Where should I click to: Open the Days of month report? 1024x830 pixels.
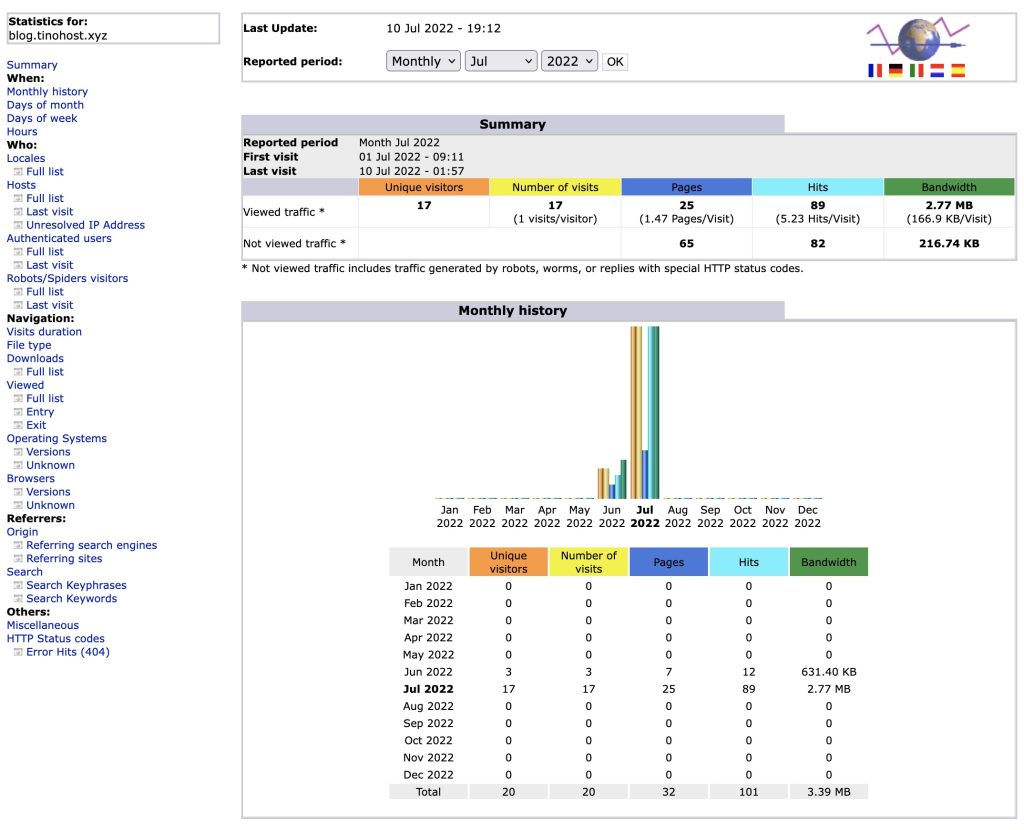[x=45, y=105]
